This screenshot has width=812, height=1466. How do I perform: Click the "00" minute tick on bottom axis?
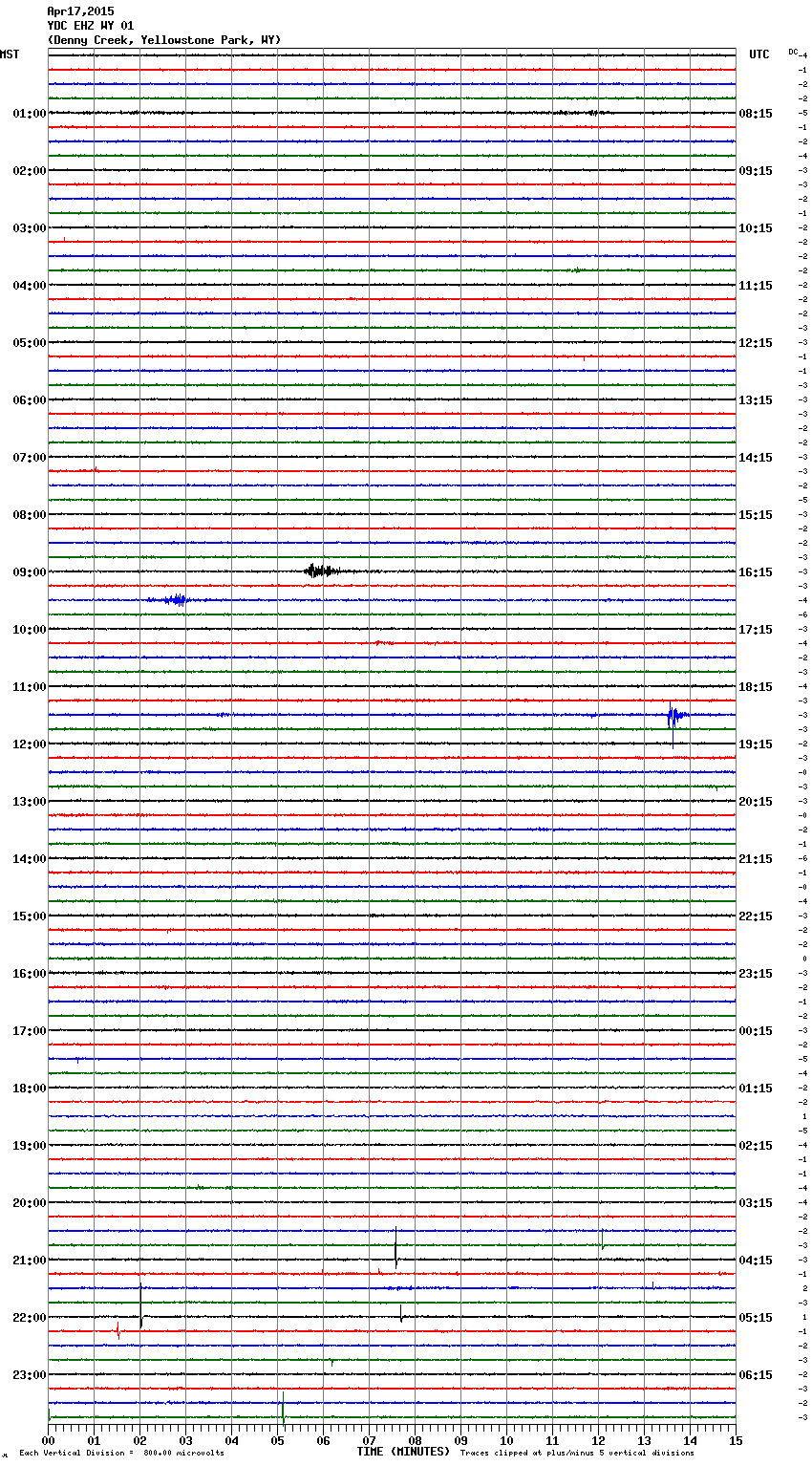tap(48, 1440)
